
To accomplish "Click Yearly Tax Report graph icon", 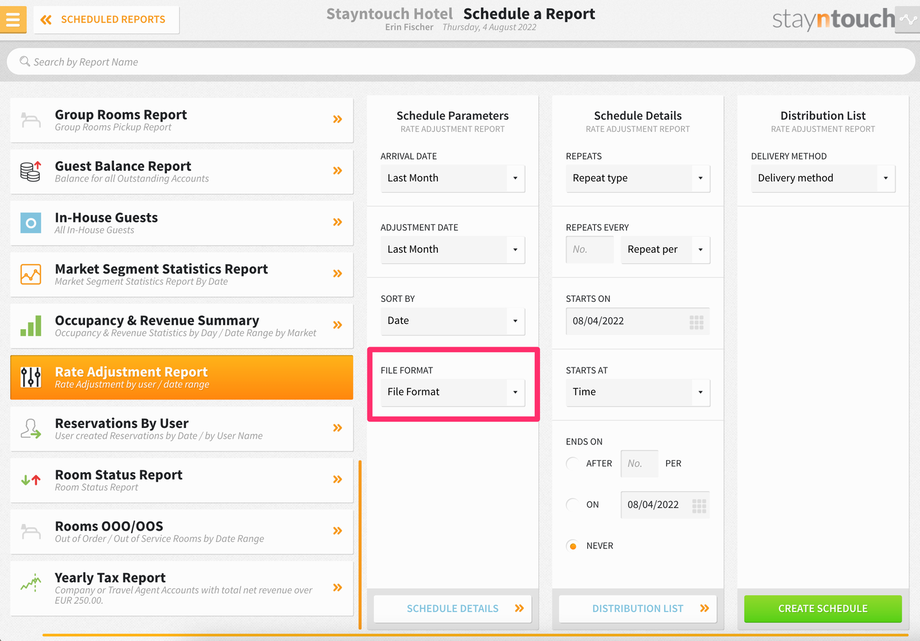I will coord(31,582).
